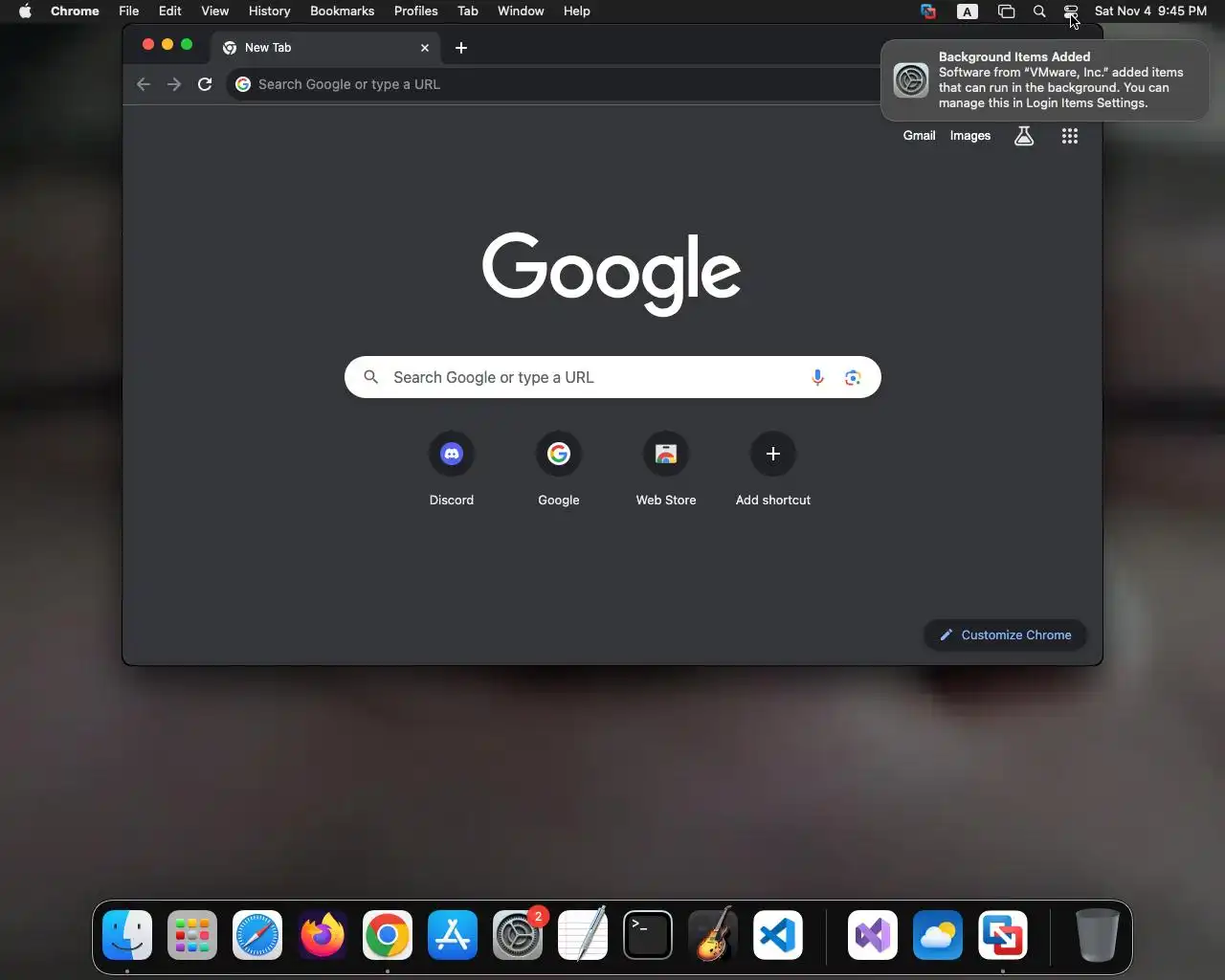1225x980 pixels.
Task: Close the New Tab tab
Action: coord(425,48)
